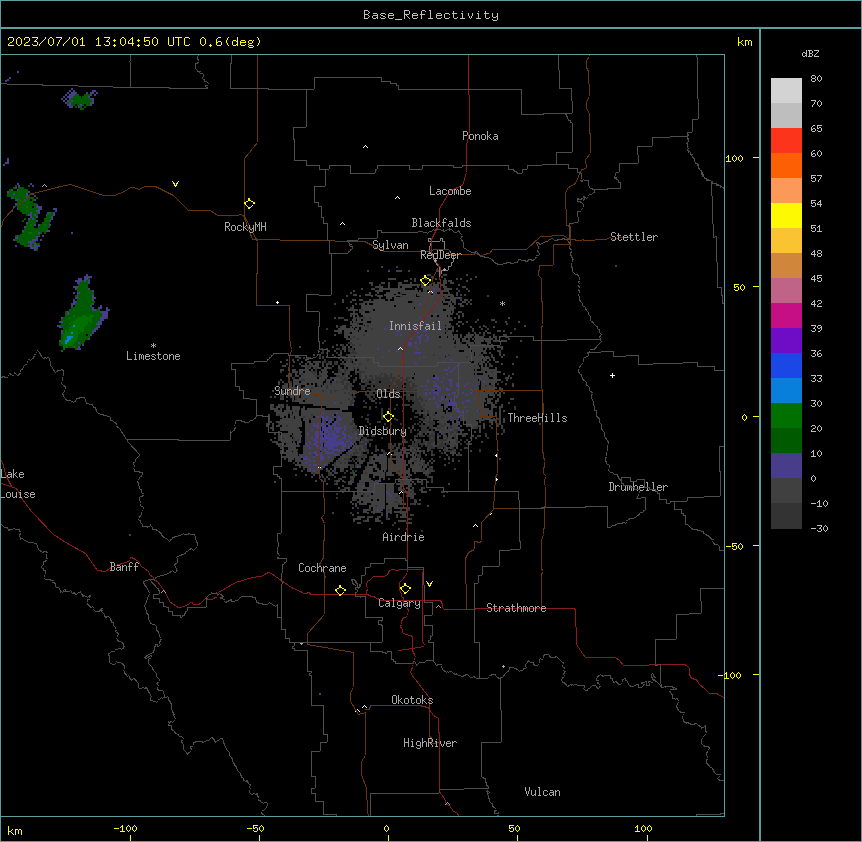Click the Drumheller city label
Image resolution: width=862 pixels, height=842 pixels.
tap(638, 487)
